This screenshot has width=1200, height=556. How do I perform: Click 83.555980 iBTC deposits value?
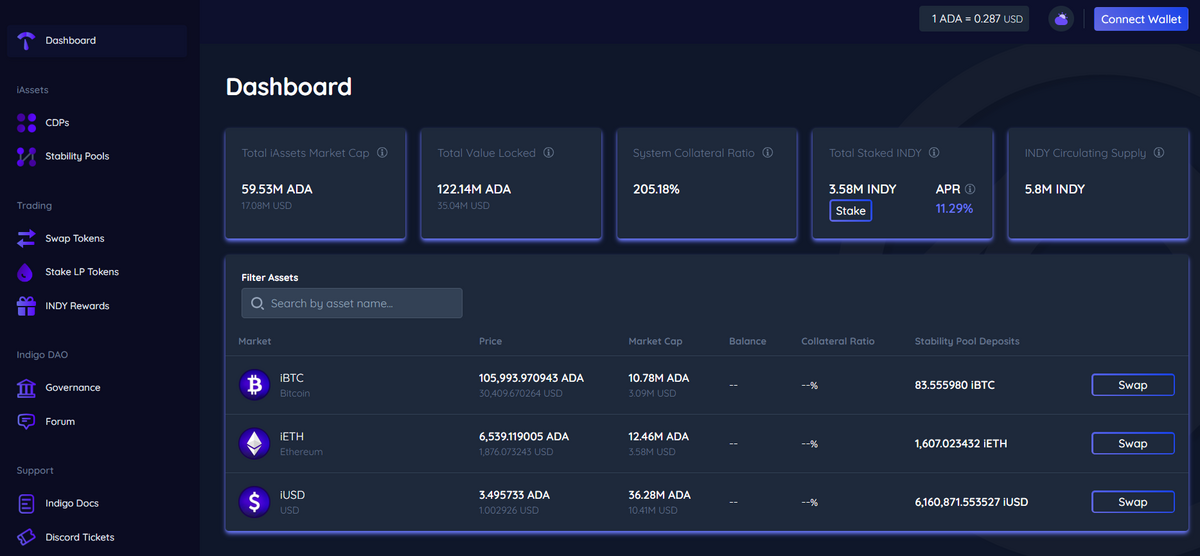955,385
